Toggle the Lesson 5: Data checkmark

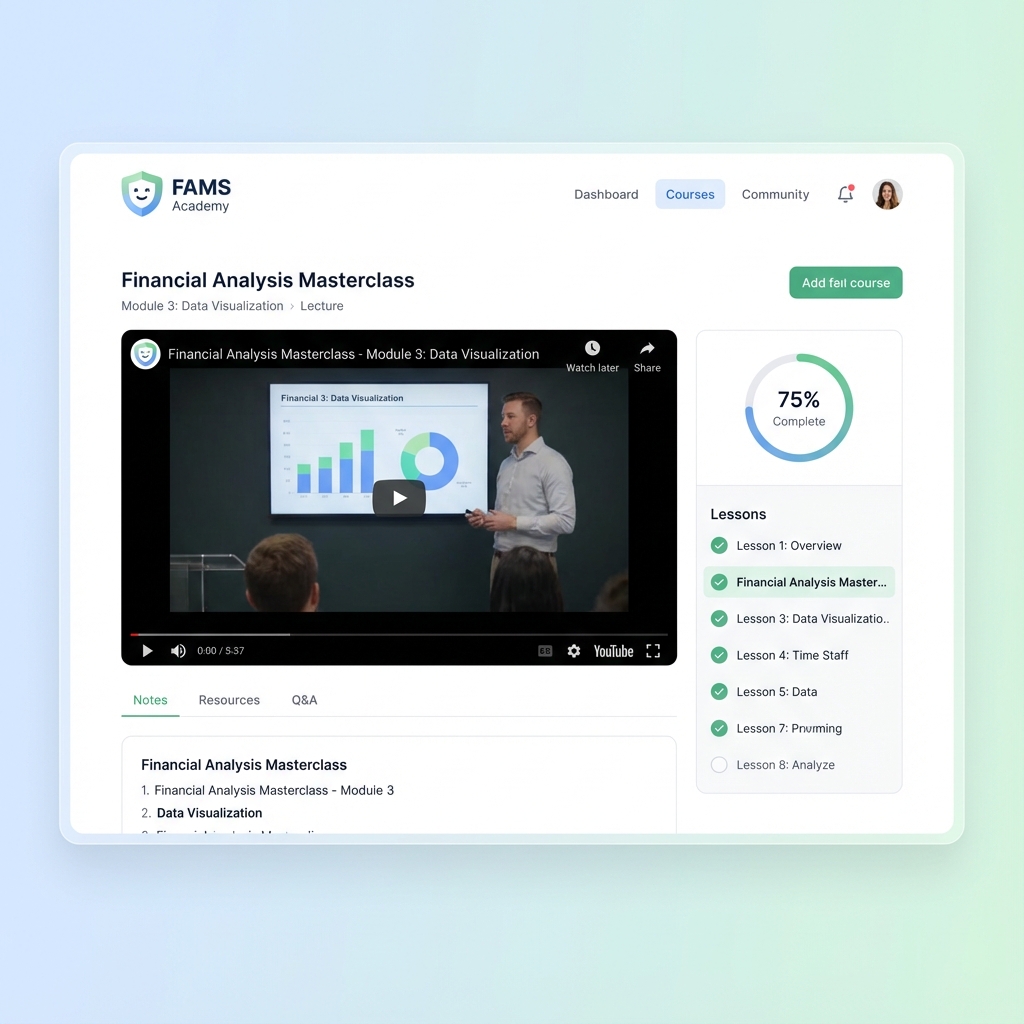pyautogui.click(x=718, y=692)
